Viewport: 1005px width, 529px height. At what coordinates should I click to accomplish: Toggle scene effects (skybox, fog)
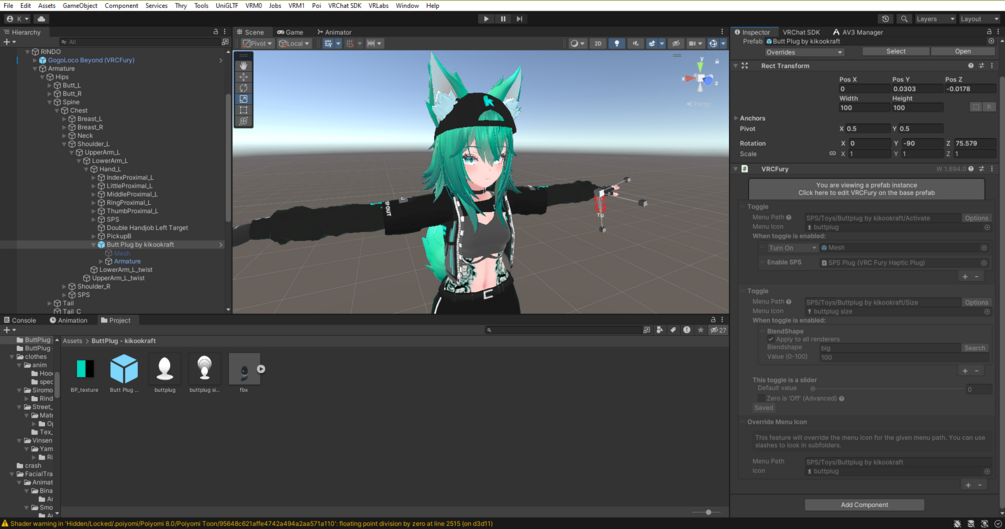tap(652, 44)
